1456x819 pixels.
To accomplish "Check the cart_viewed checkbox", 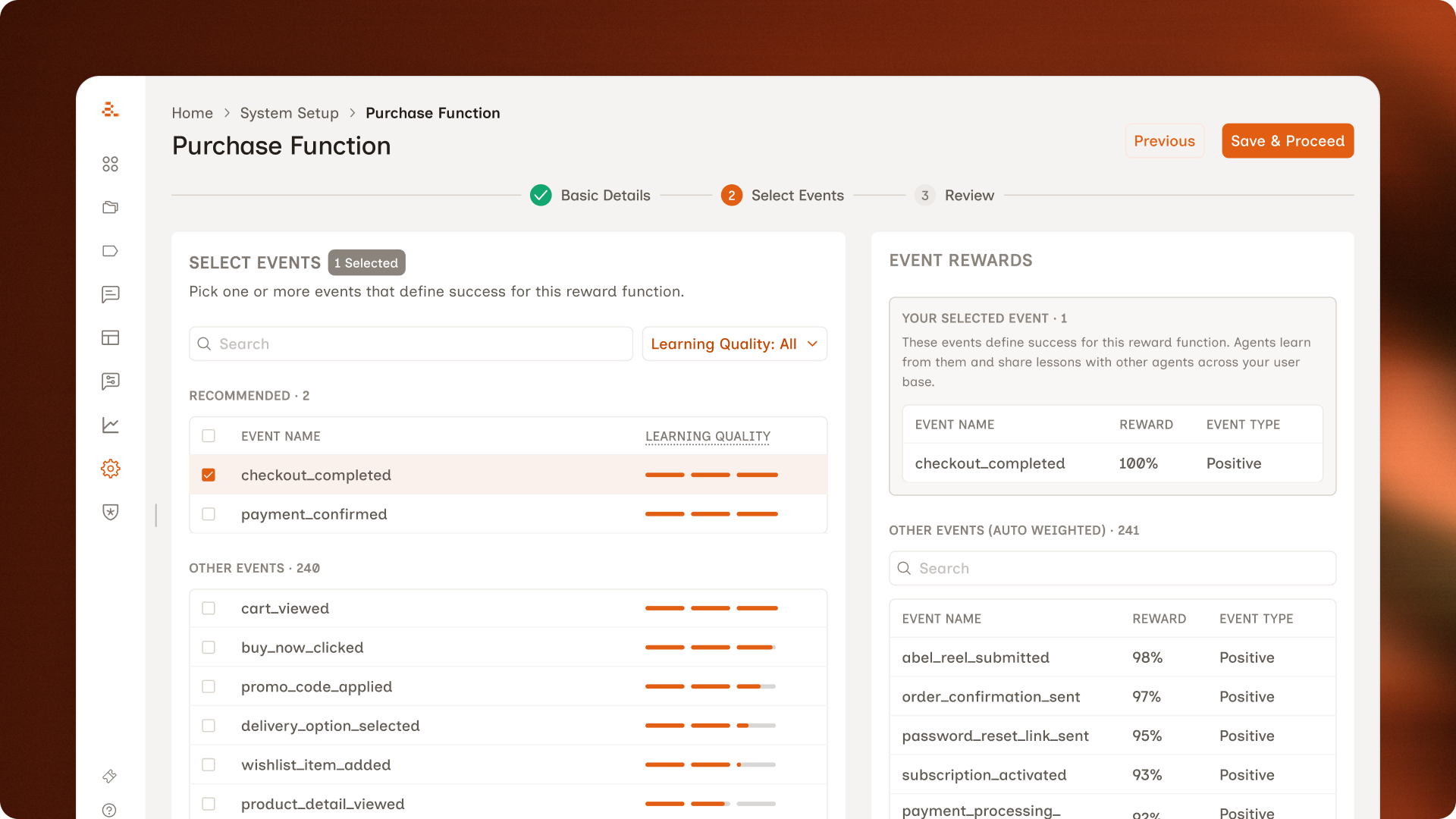I will click(x=209, y=608).
